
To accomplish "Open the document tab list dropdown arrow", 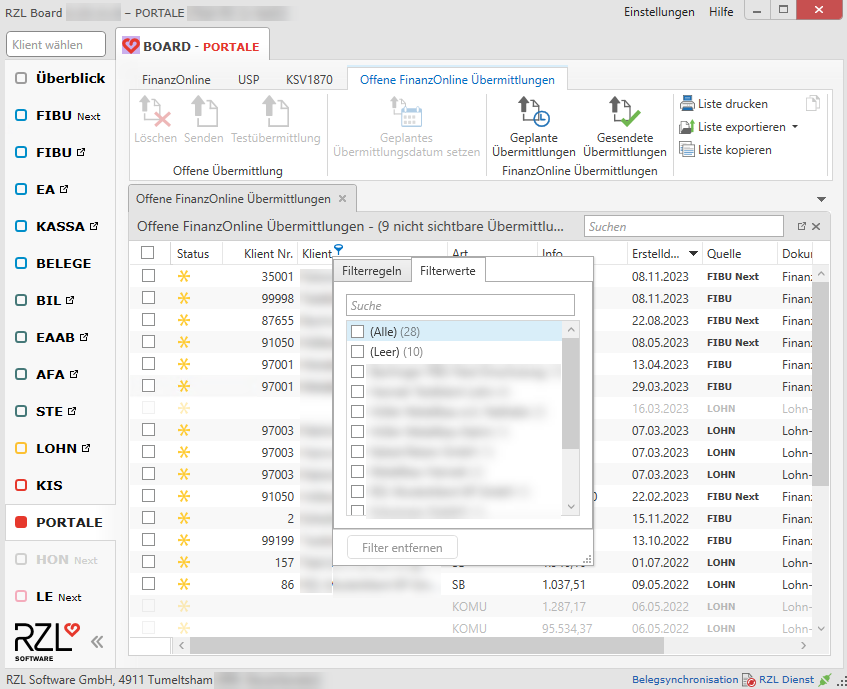I will coord(822,199).
